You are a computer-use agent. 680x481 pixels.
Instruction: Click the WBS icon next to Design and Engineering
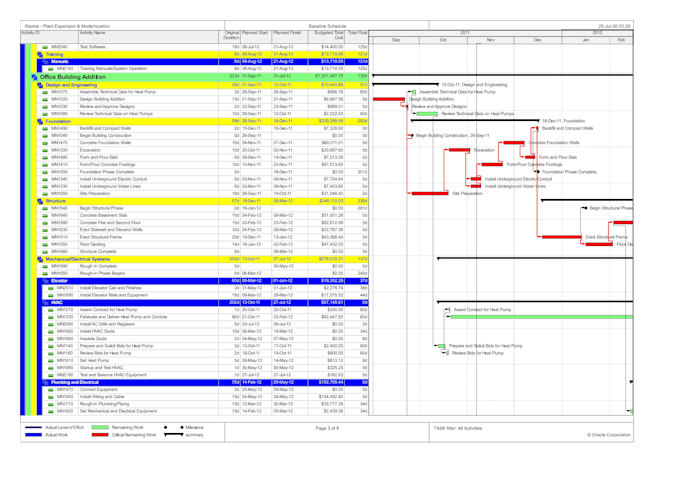point(40,85)
